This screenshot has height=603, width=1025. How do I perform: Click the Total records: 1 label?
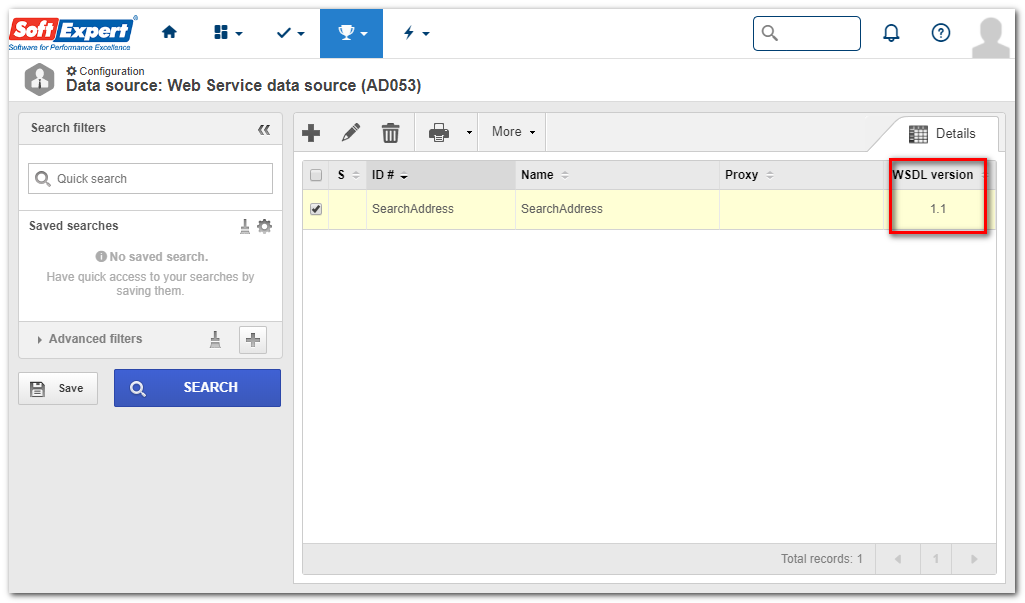pos(822,559)
